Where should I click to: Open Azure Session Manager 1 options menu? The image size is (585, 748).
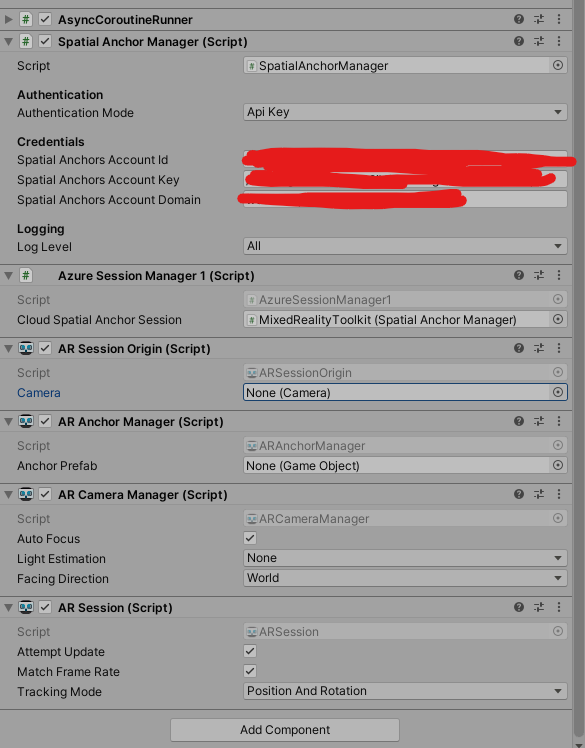[559, 275]
